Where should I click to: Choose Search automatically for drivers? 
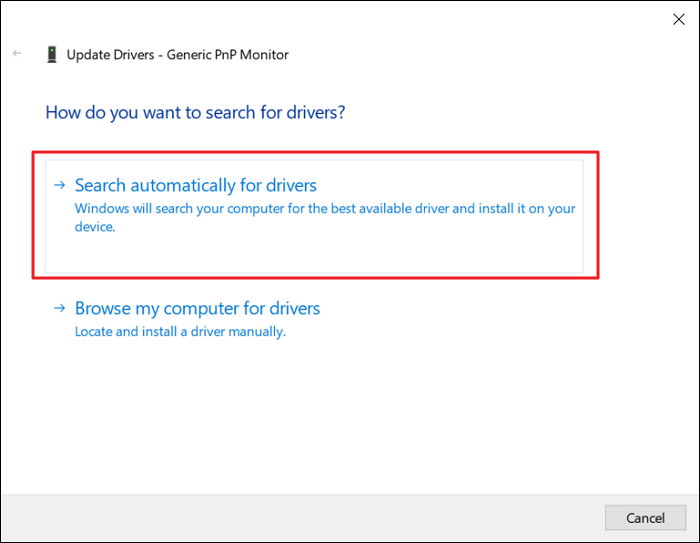pos(314,216)
